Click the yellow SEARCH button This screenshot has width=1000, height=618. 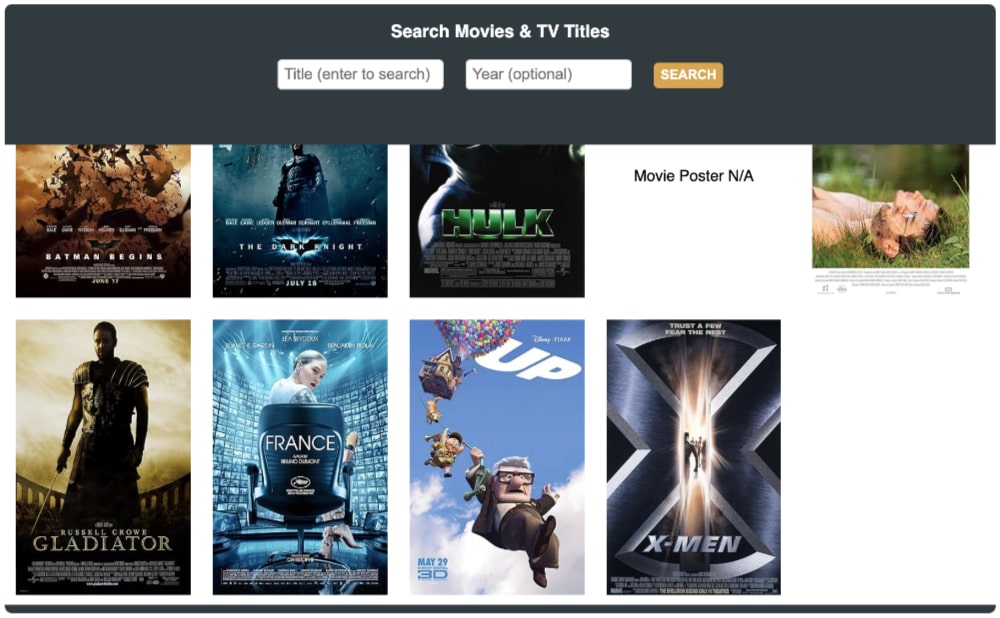(688, 75)
